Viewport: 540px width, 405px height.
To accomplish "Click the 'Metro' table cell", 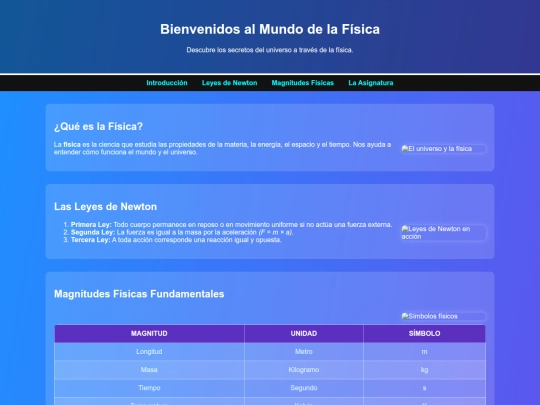I will 304,352.
